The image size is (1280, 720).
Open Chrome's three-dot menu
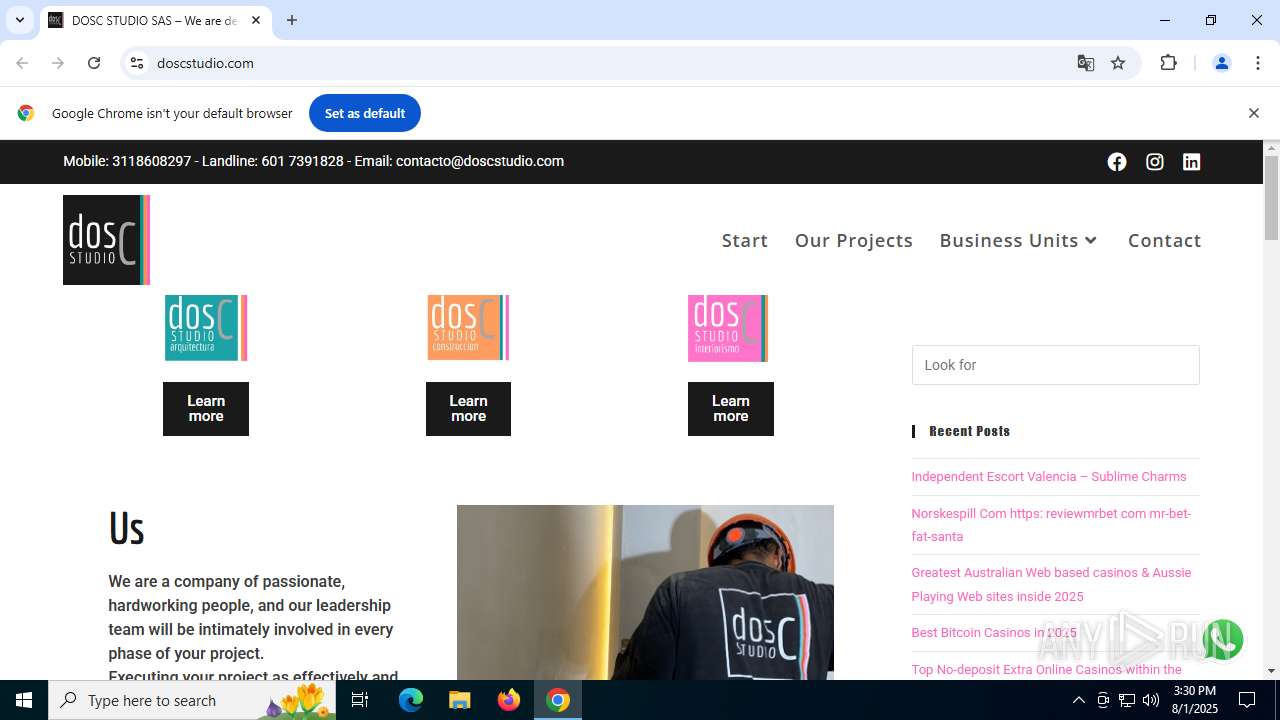tap(1258, 63)
